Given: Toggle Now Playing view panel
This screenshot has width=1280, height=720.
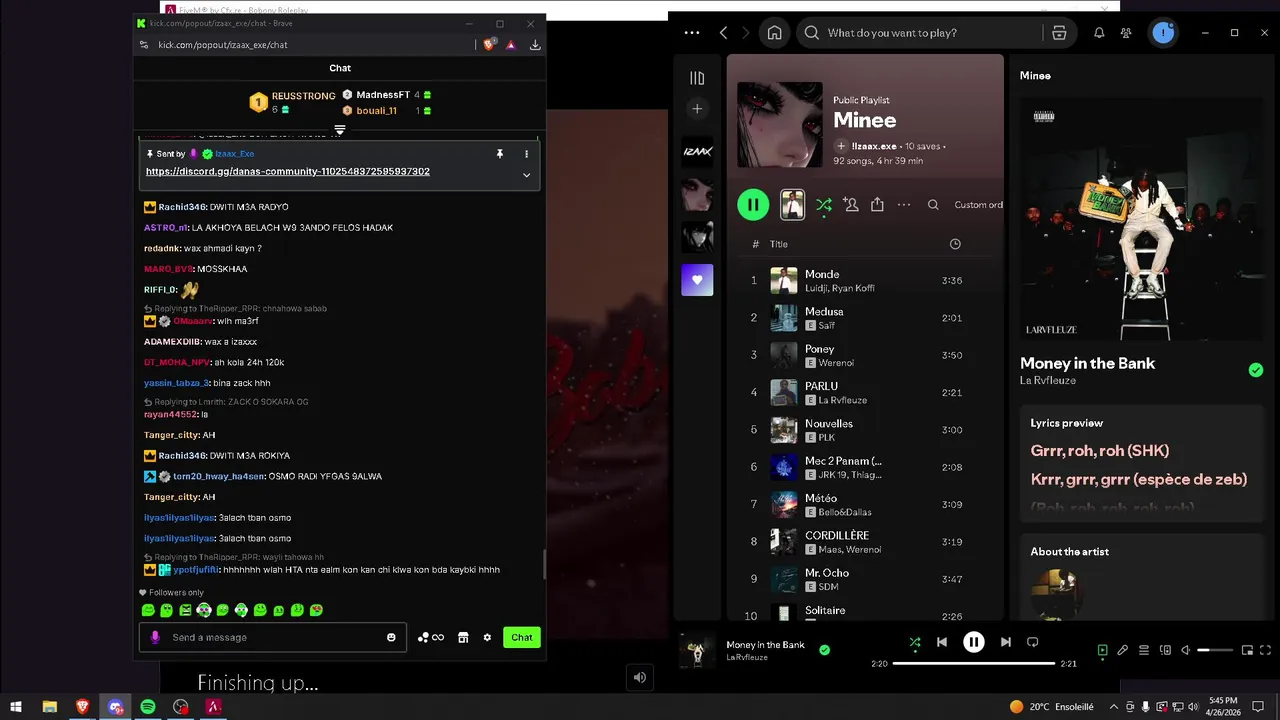Looking at the screenshot, I should [1102, 650].
